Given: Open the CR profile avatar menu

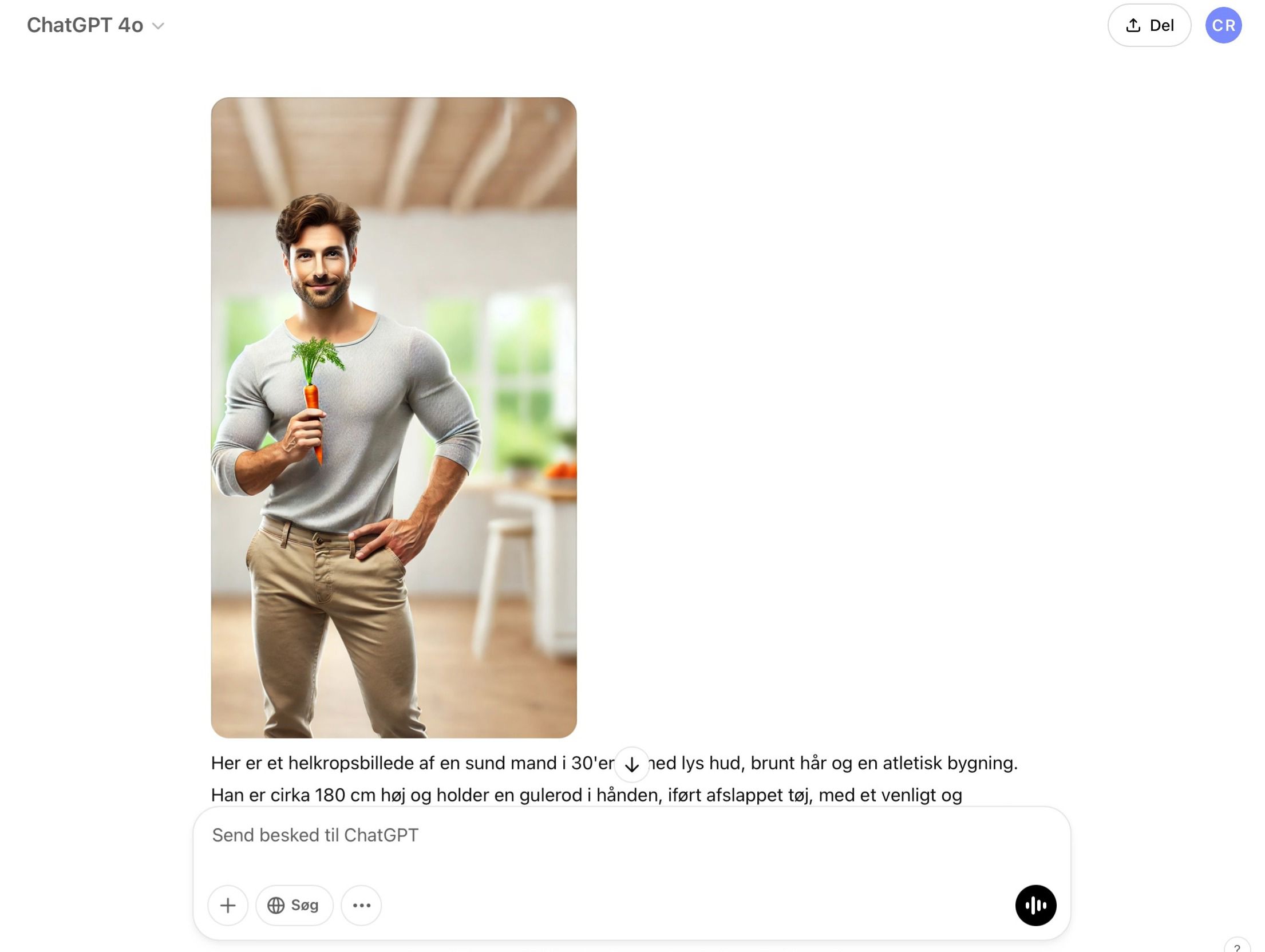Looking at the screenshot, I should [x=1224, y=25].
